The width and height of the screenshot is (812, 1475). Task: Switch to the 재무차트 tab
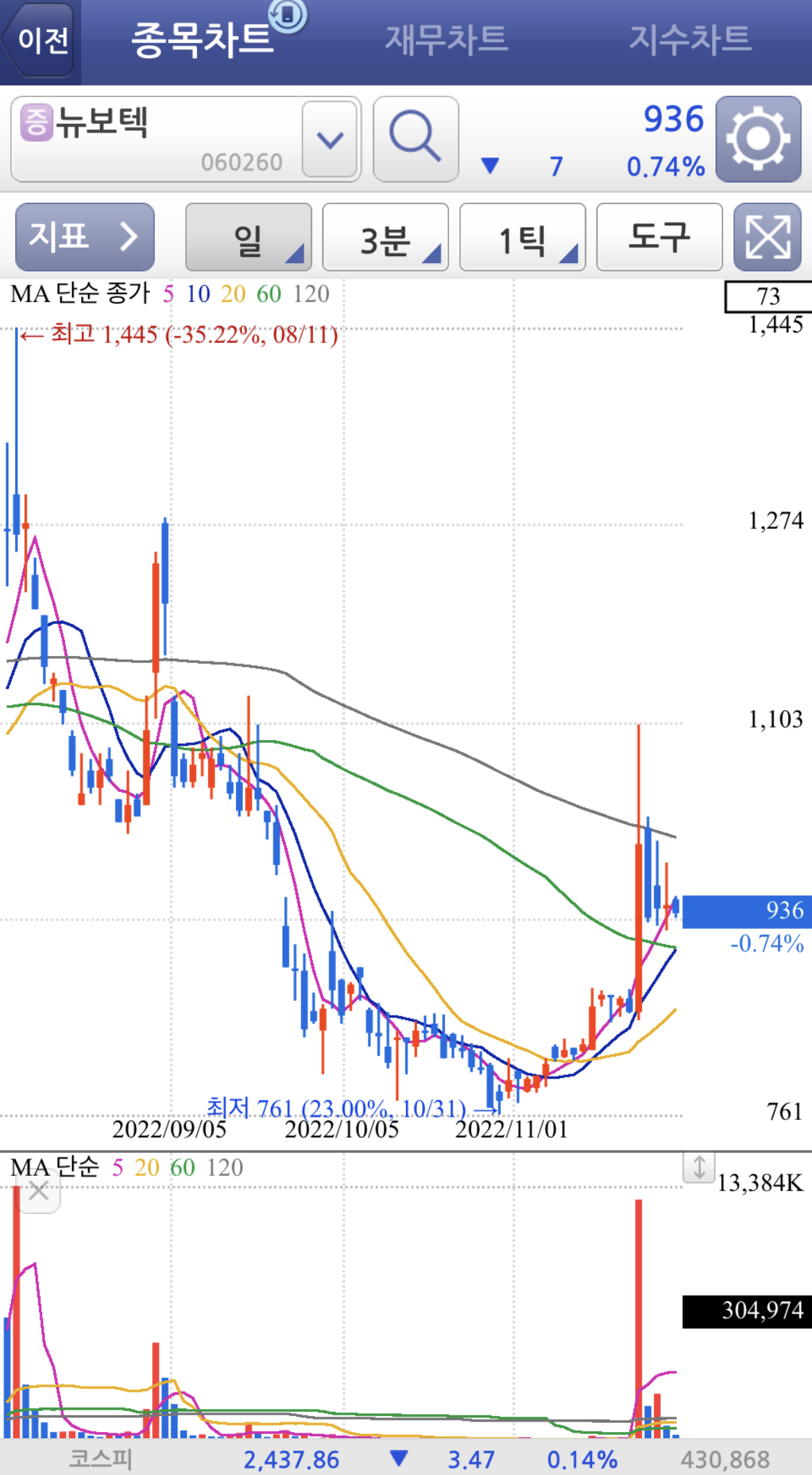coord(446,40)
